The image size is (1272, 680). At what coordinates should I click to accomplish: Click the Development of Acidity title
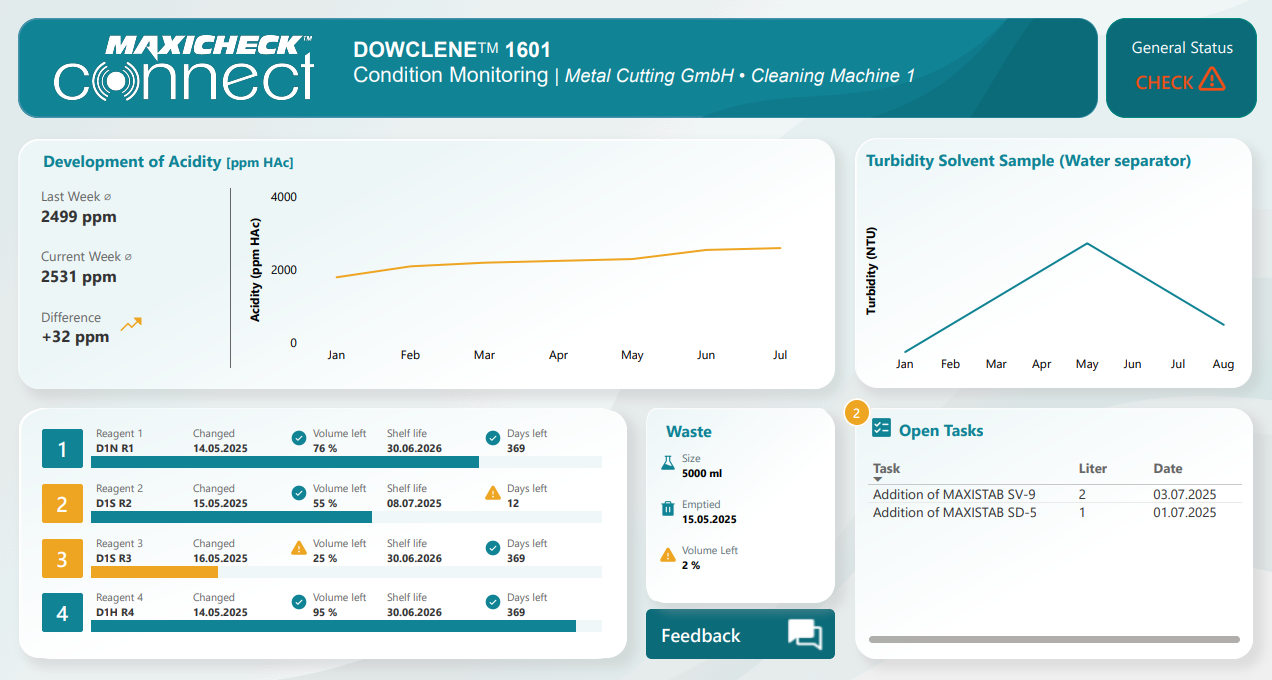[x=168, y=162]
